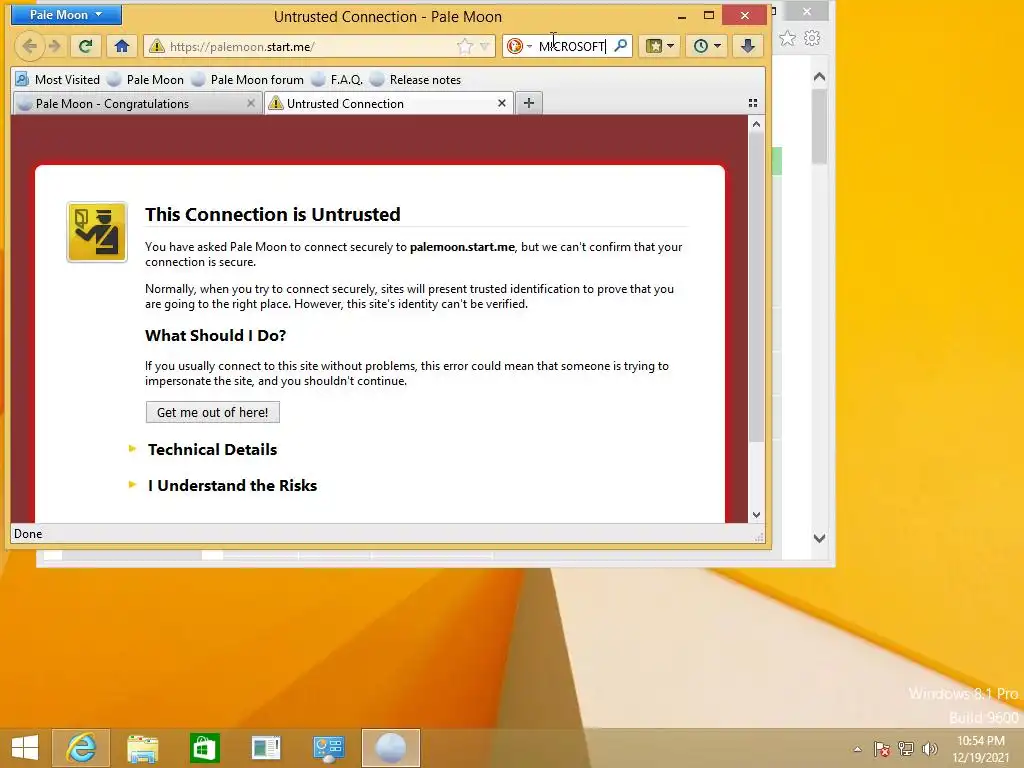Screen dimensions: 1024x768
Task: Expand the Technical Details section
Action: (x=212, y=449)
